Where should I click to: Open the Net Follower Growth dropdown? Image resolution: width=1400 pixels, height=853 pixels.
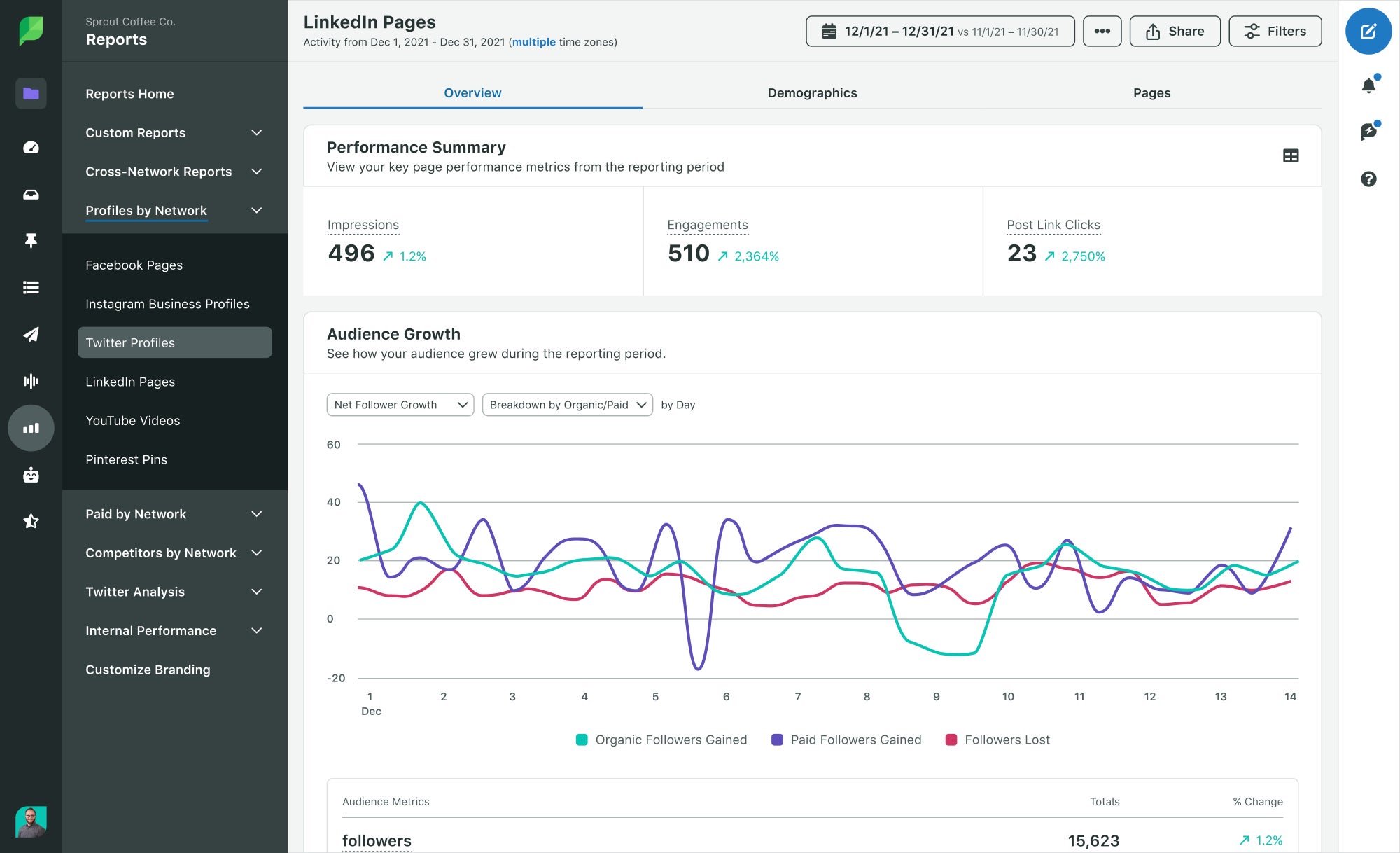[x=400, y=404]
